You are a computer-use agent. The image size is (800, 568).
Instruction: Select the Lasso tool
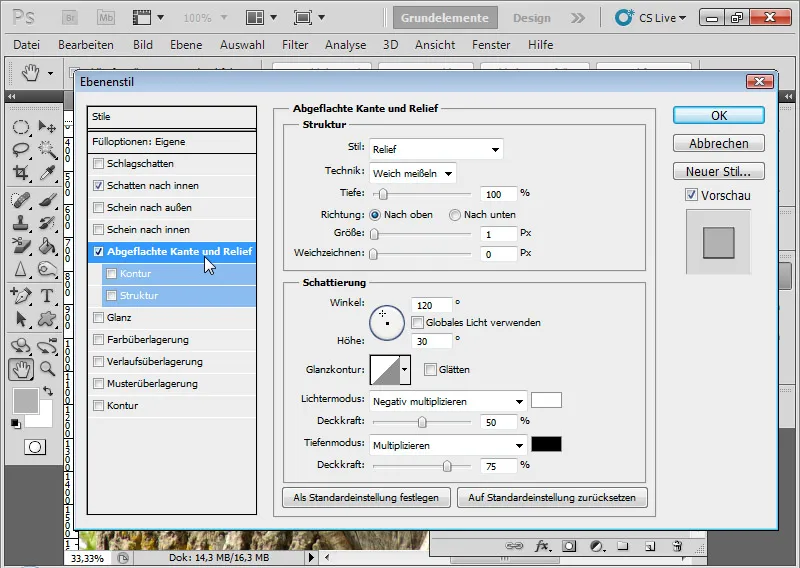[20, 150]
